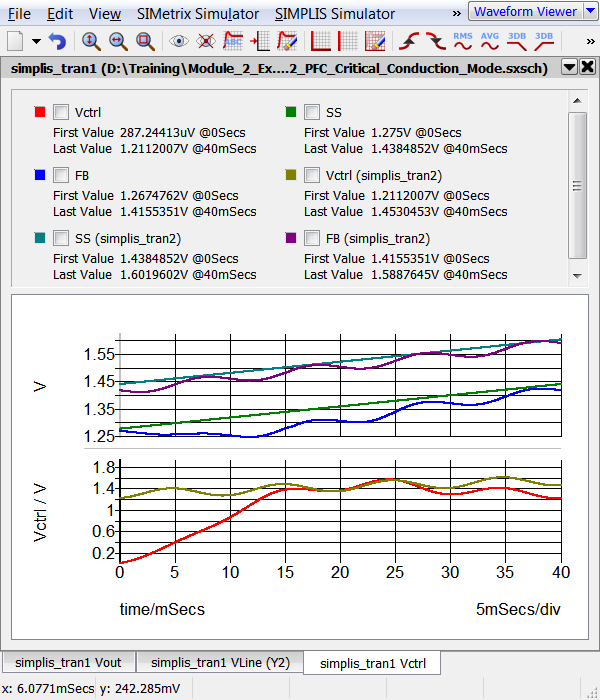The width and height of the screenshot is (600, 700).
Task: Click the legend panel vertical scrollbar
Action: [577, 186]
